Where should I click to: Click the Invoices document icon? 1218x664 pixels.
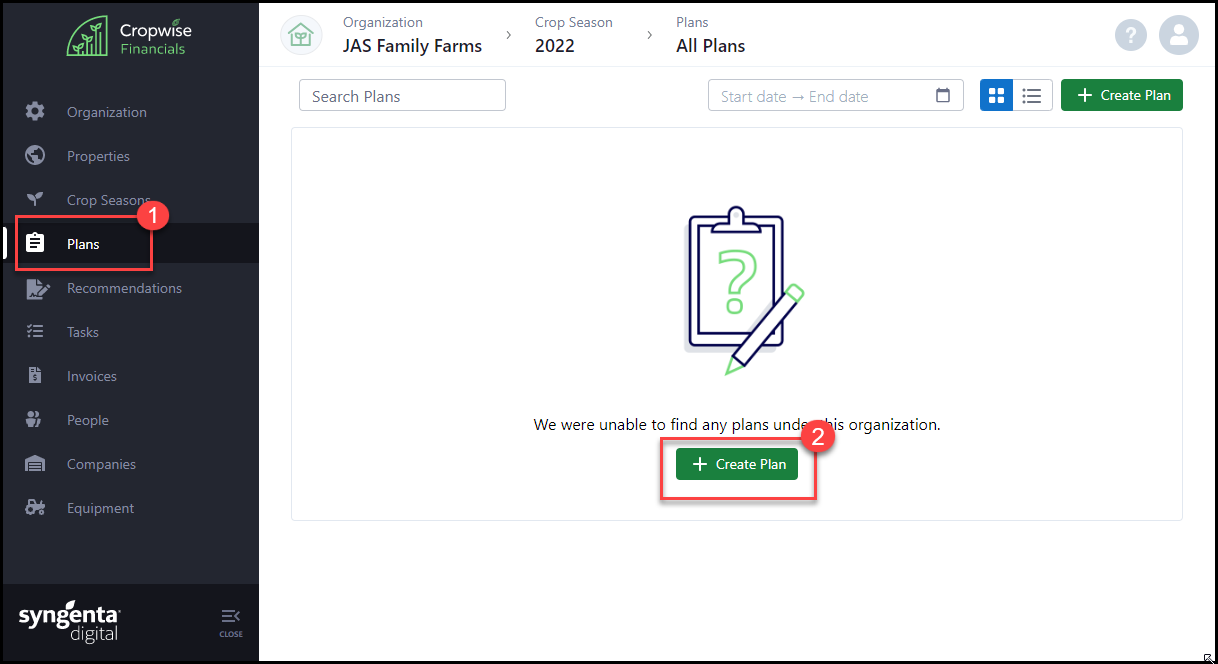(x=35, y=376)
